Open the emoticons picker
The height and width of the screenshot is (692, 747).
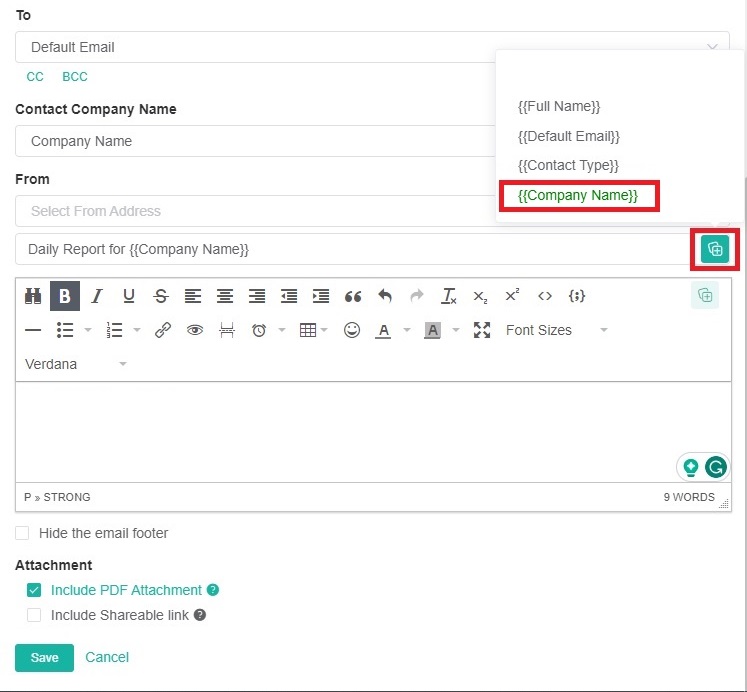coord(352,330)
